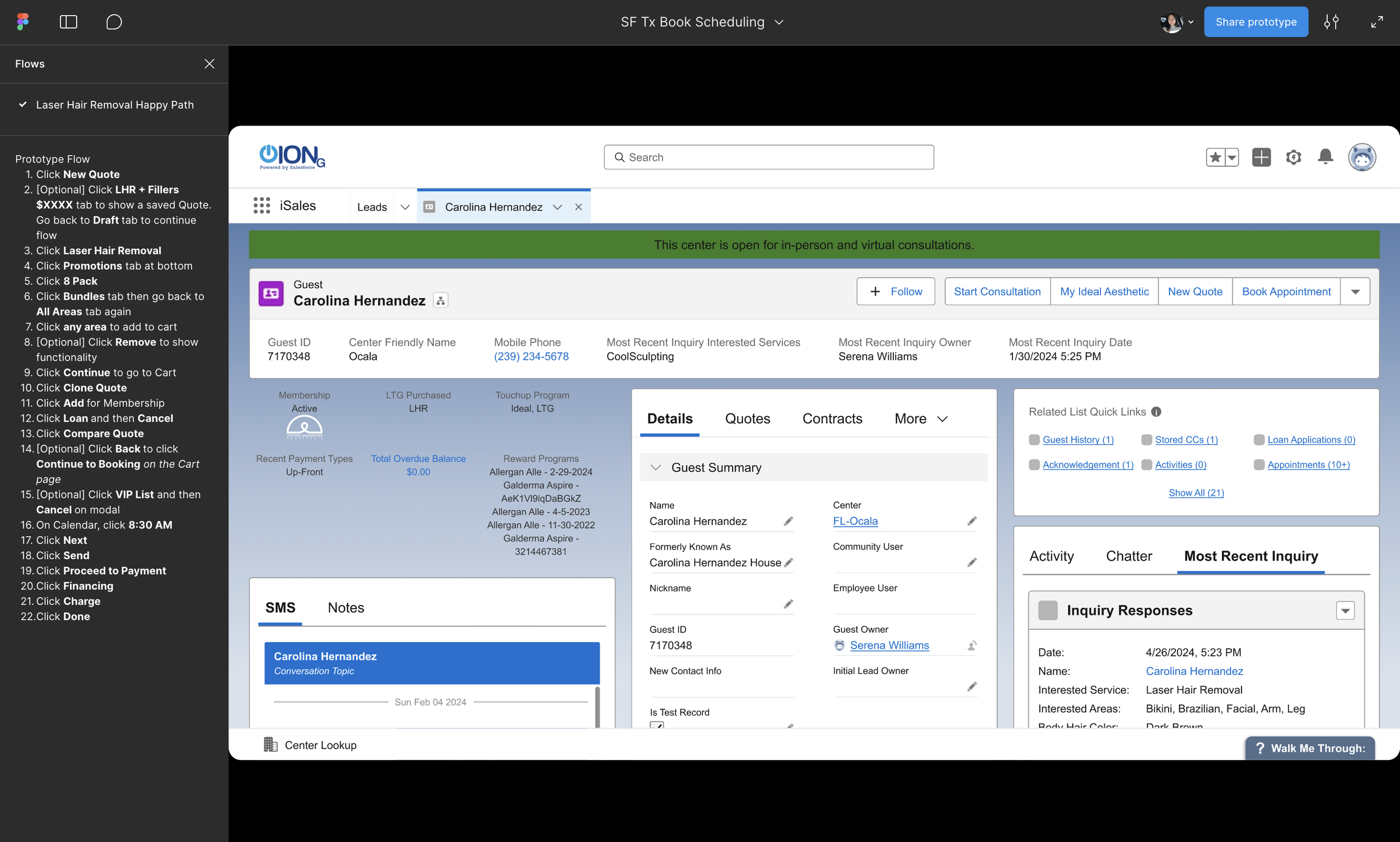Edit the Name field pencil icon
This screenshot has width=1400, height=842.
(788, 521)
